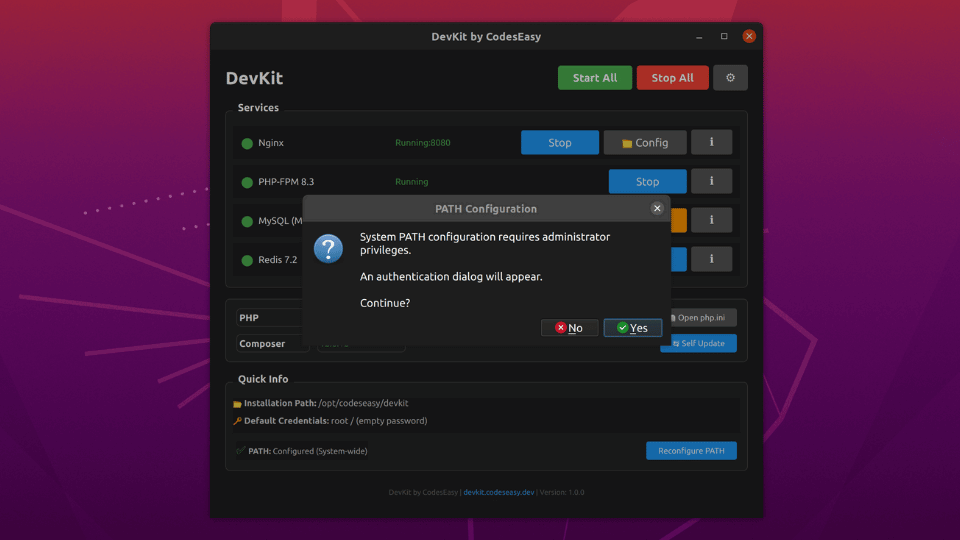Click the Default Credentials key icon
The width and height of the screenshot is (960, 540).
(237, 421)
